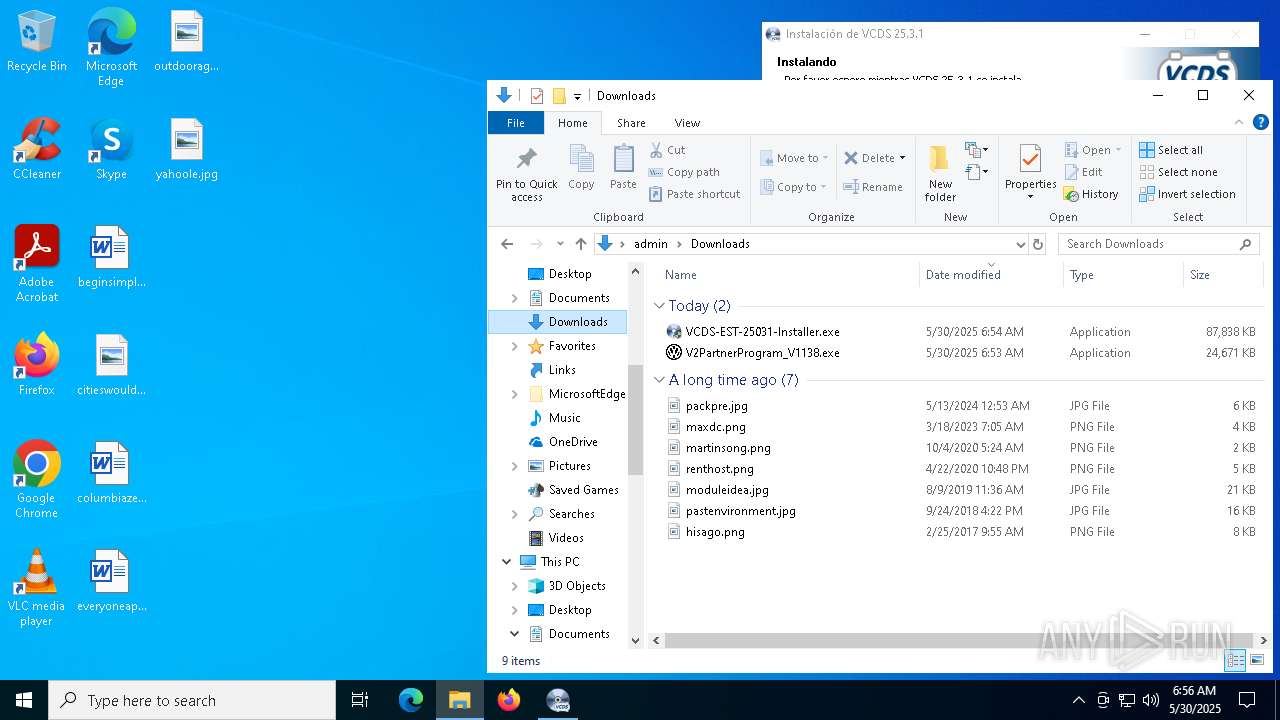The image size is (1280, 720).
Task: Go back using the back arrow
Action: click(x=507, y=244)
